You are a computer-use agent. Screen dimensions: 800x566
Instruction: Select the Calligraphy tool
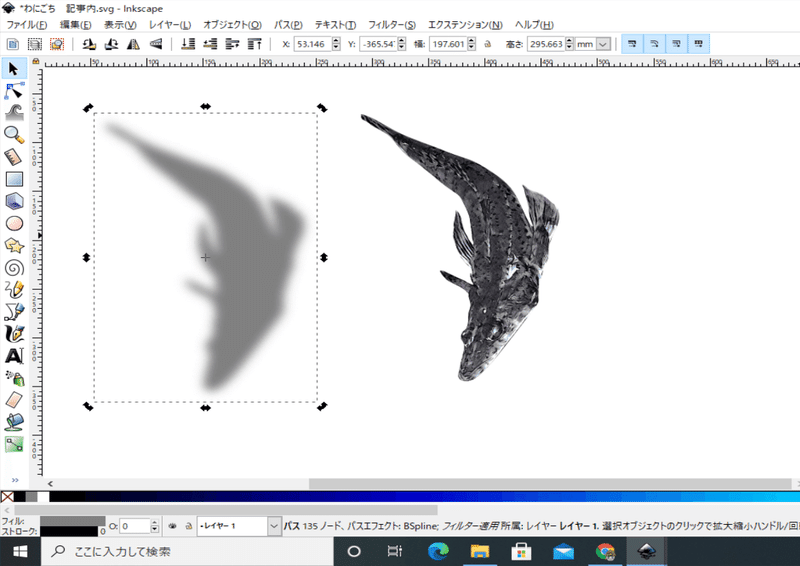pyautogui.click(x=14, y=334)
